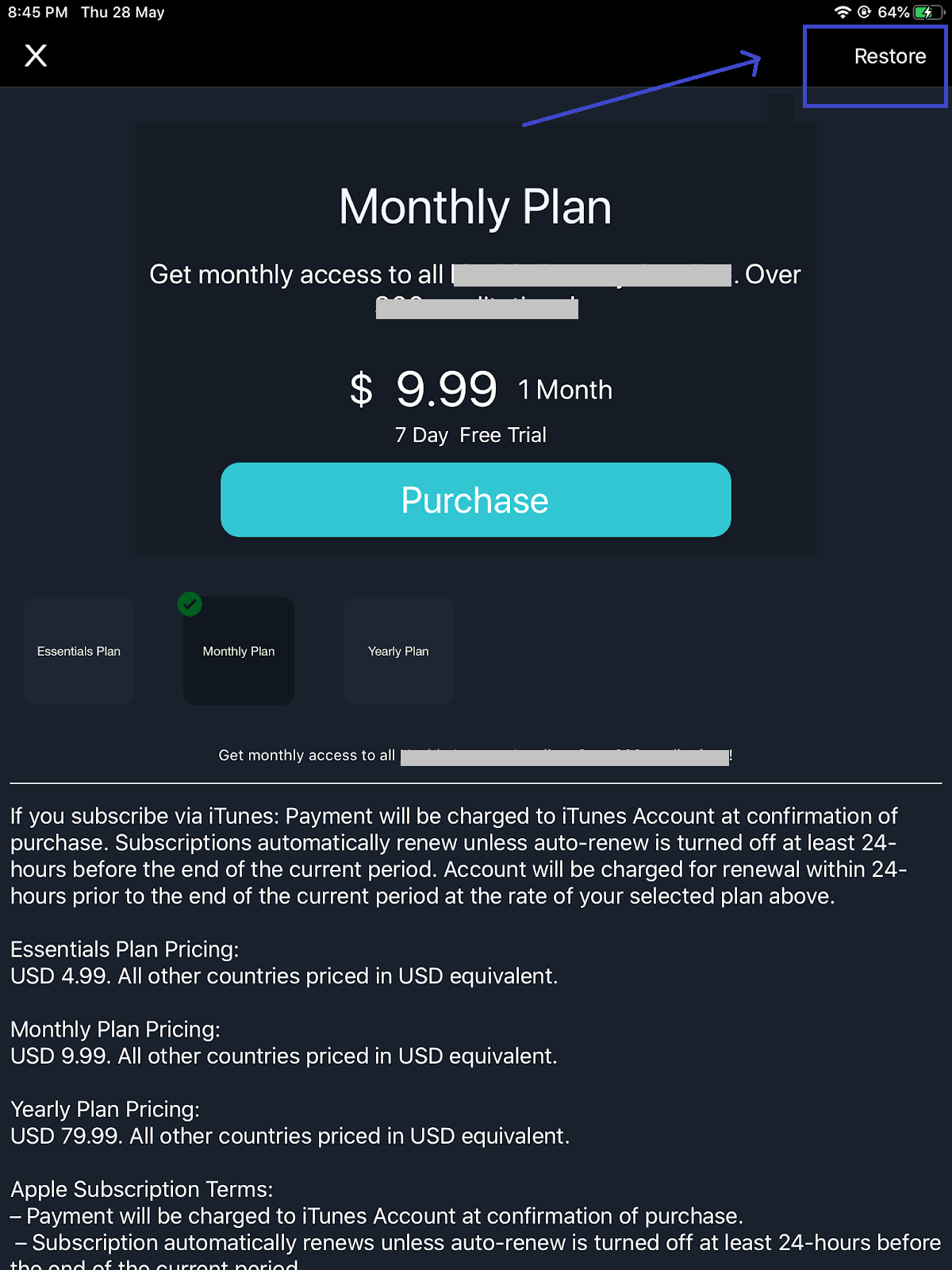Tap the Yearly Plan Pricing heading
This screenshot has width=952, height=1270.
pos(105,1110)
